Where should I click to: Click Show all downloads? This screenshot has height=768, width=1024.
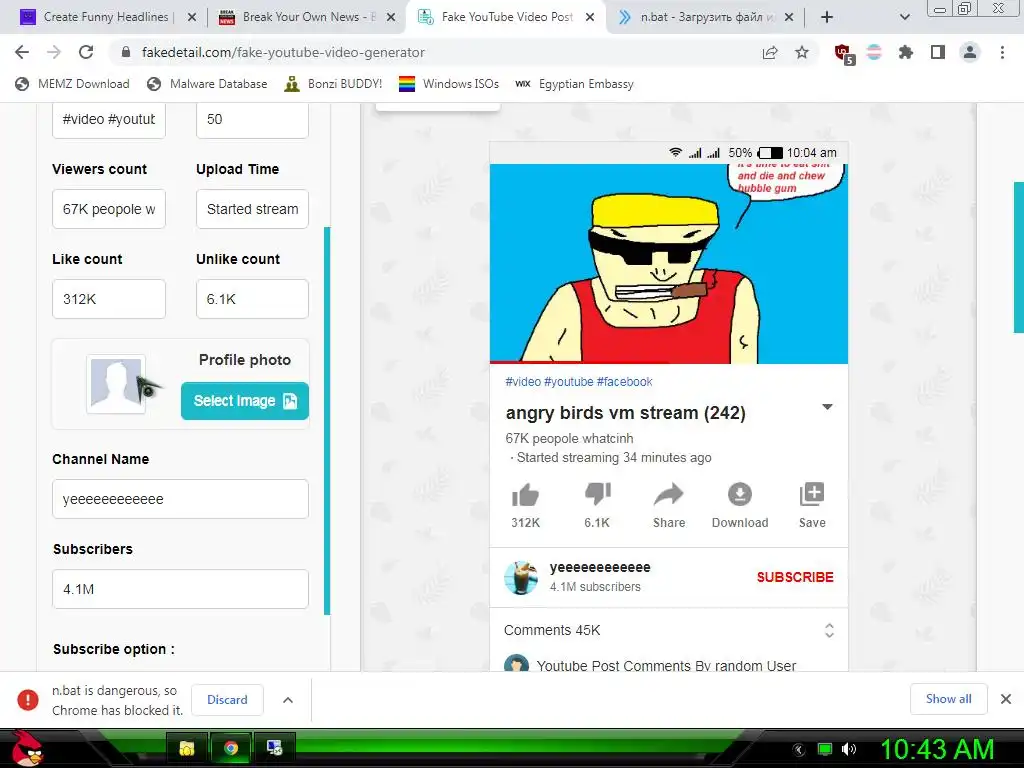click(x=948, y=699)
